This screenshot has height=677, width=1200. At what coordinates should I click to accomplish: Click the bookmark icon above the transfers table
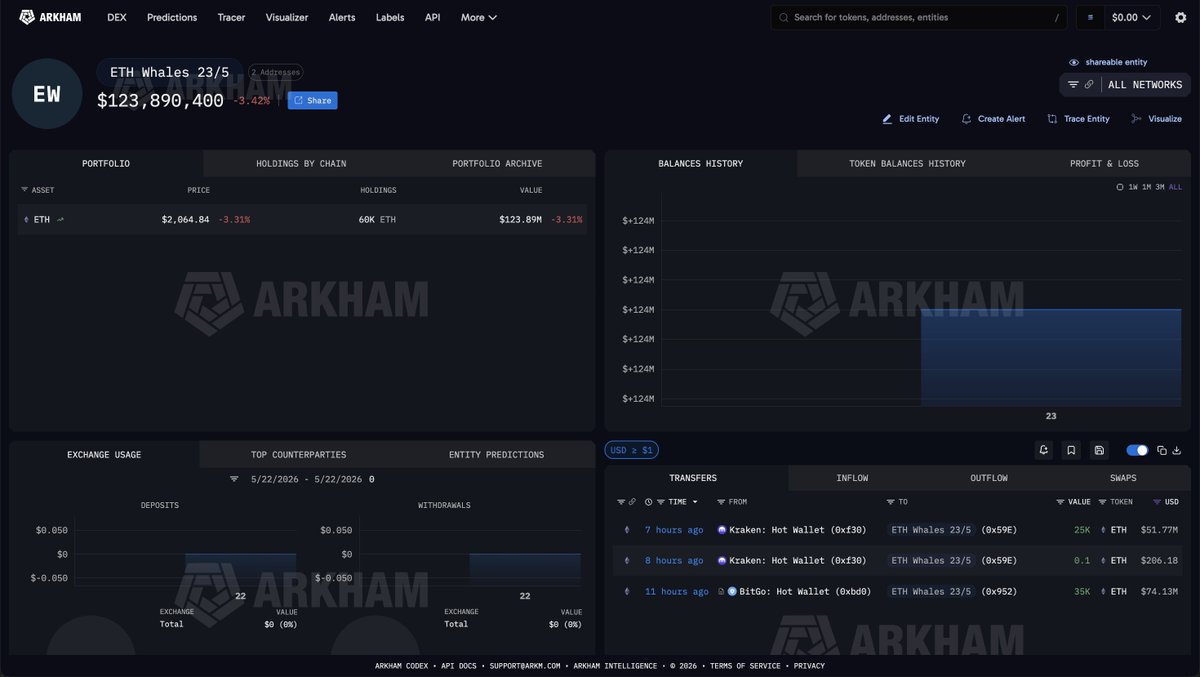click(1071, 450)
